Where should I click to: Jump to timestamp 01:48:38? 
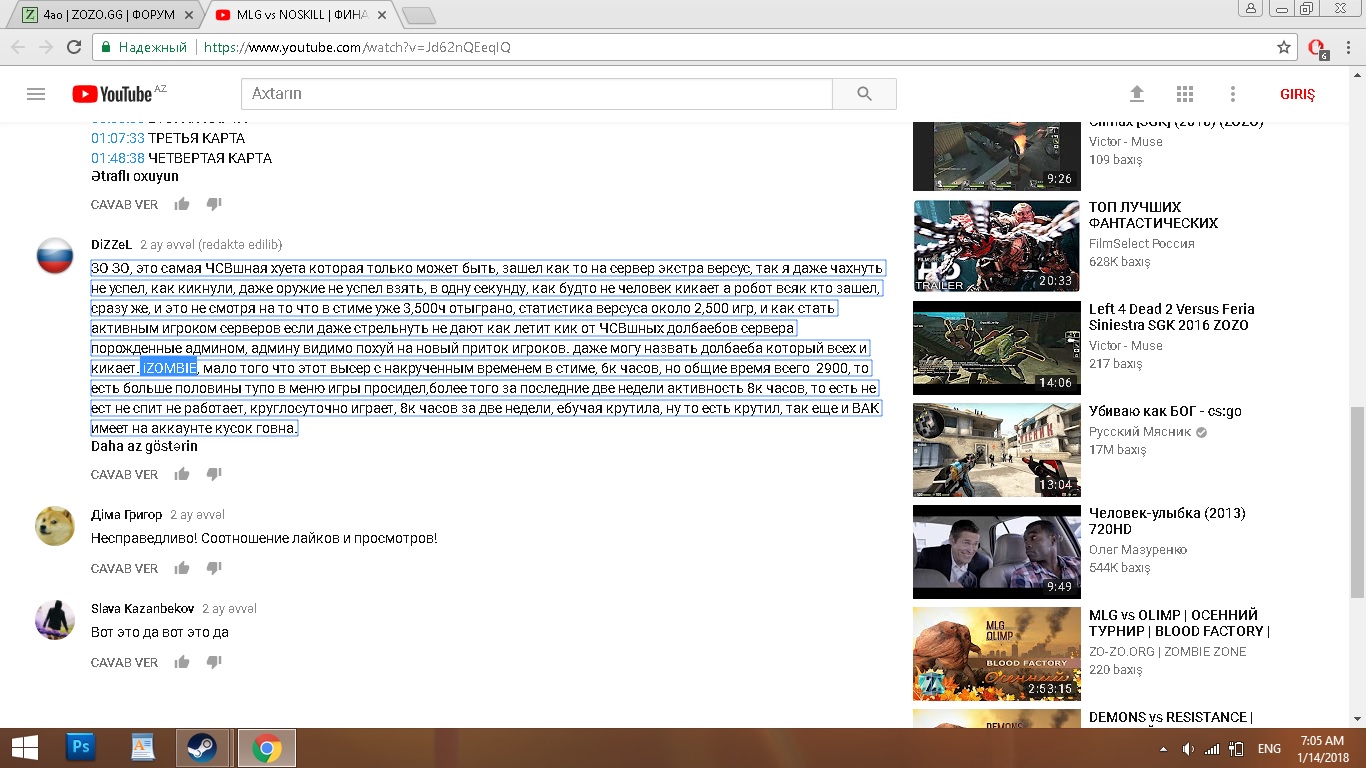point(117,158)
